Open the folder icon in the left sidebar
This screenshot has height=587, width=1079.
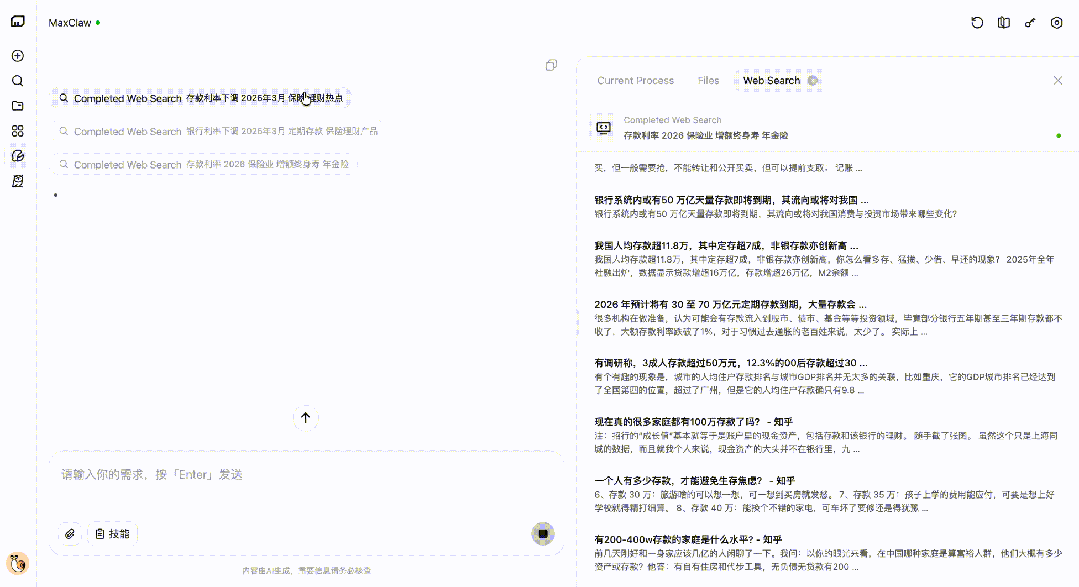[x=15, y=104]
